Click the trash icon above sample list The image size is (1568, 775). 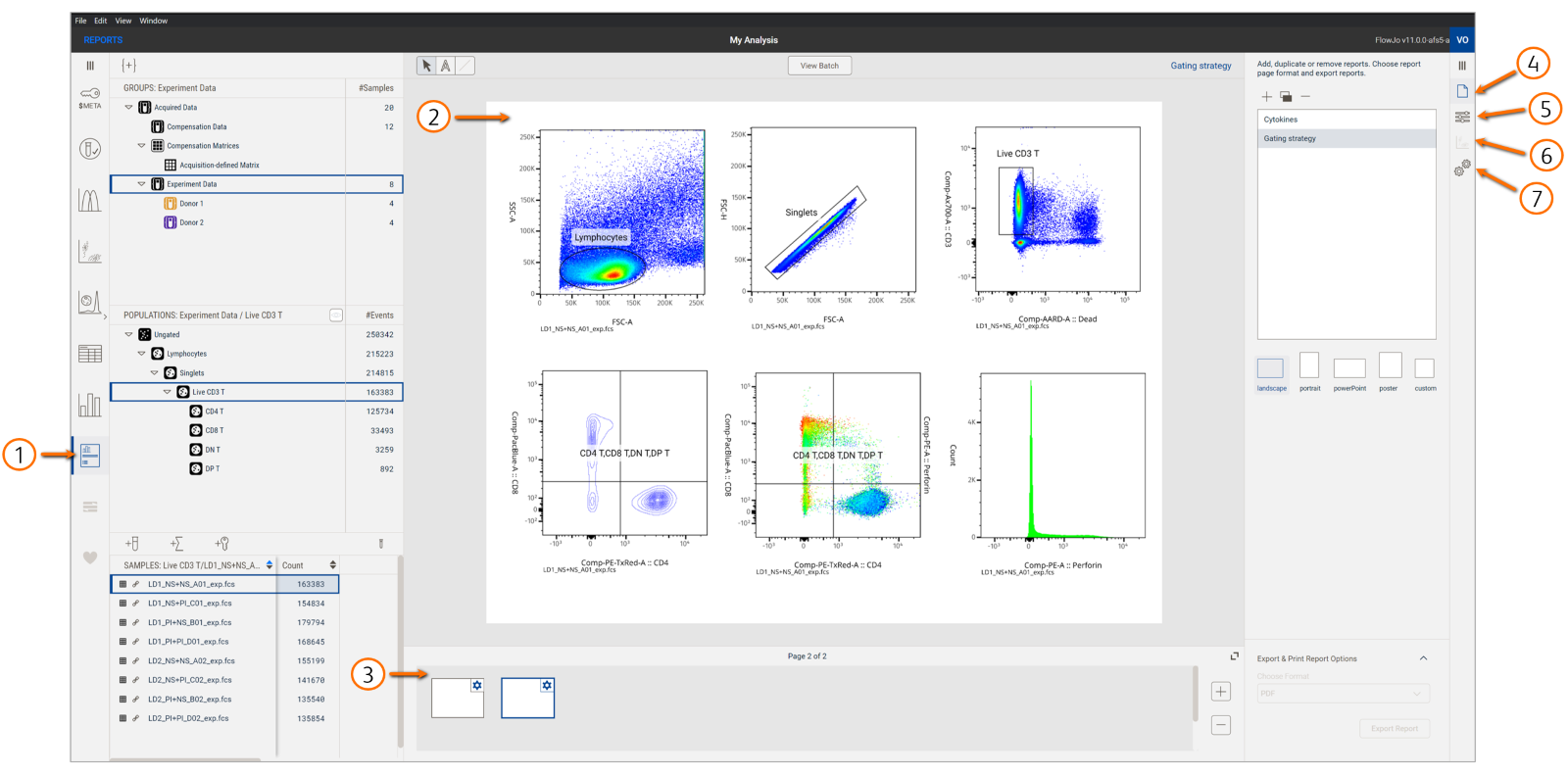click(381, 544)
